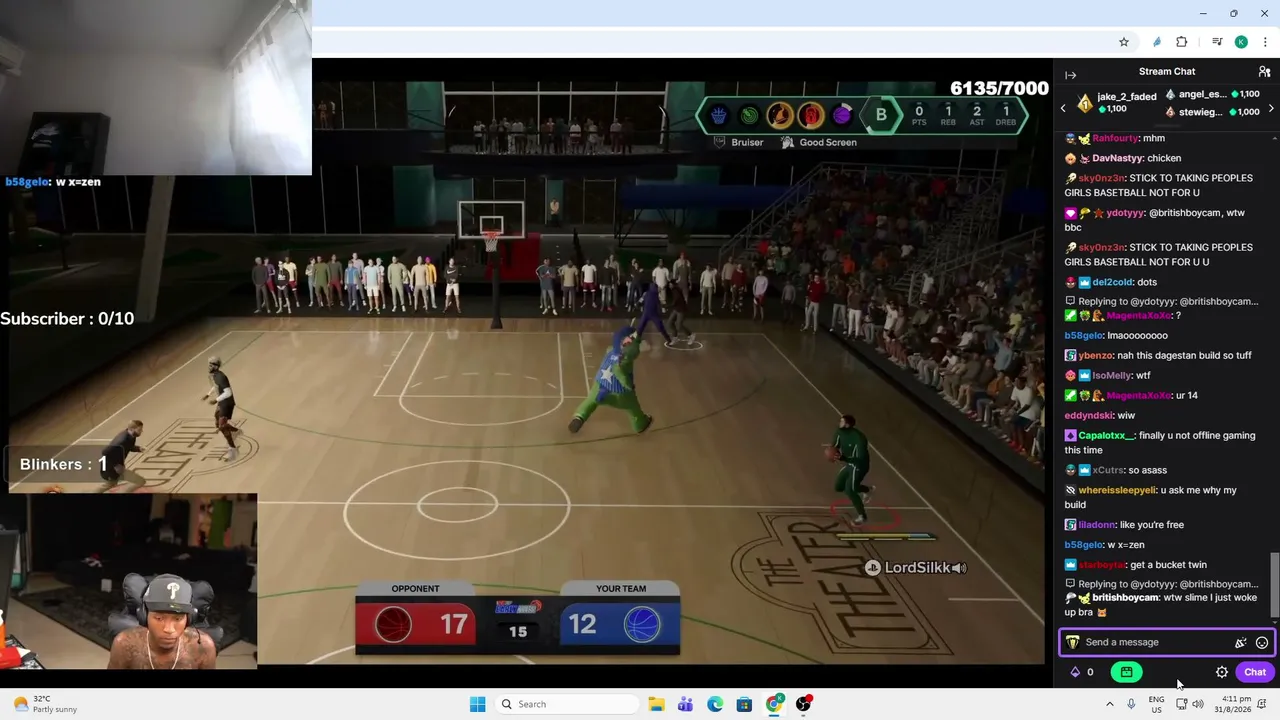Image resolution: width=1280 pixels, height=720 pixels.
Task: Open liladonn's chat username
Action: click(1096, 525)
